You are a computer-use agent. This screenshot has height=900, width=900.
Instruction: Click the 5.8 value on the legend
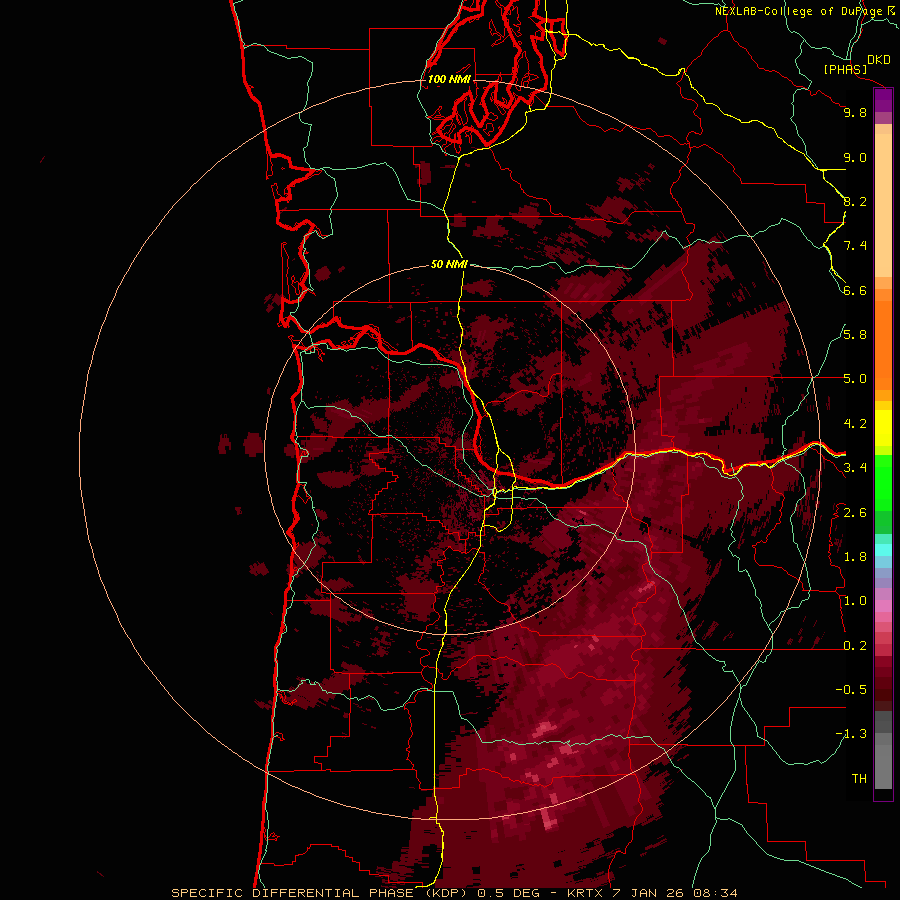tap(855, 335)
